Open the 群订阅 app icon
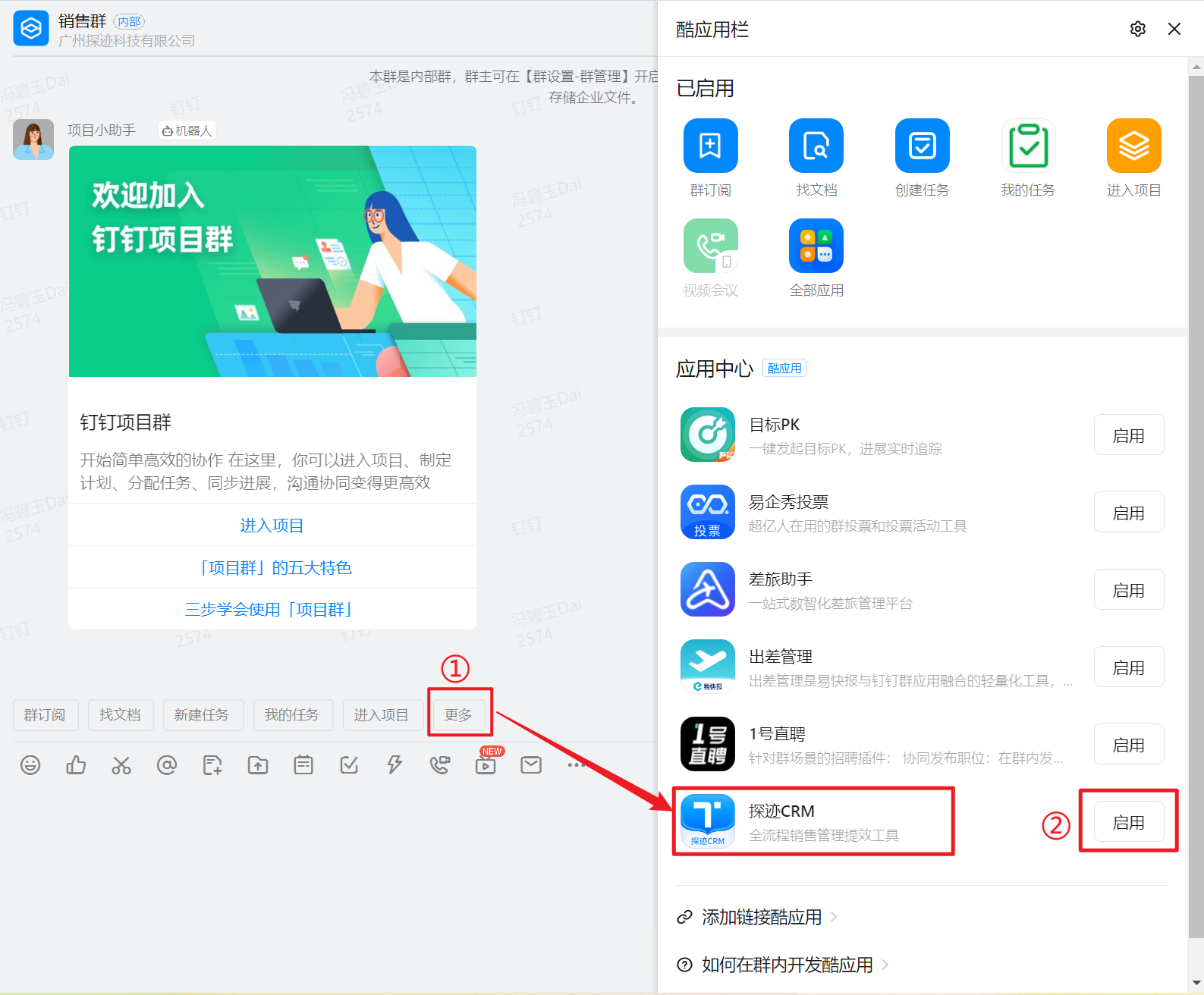The width and height of the screenshot is (1204, 995). (710, 146)
